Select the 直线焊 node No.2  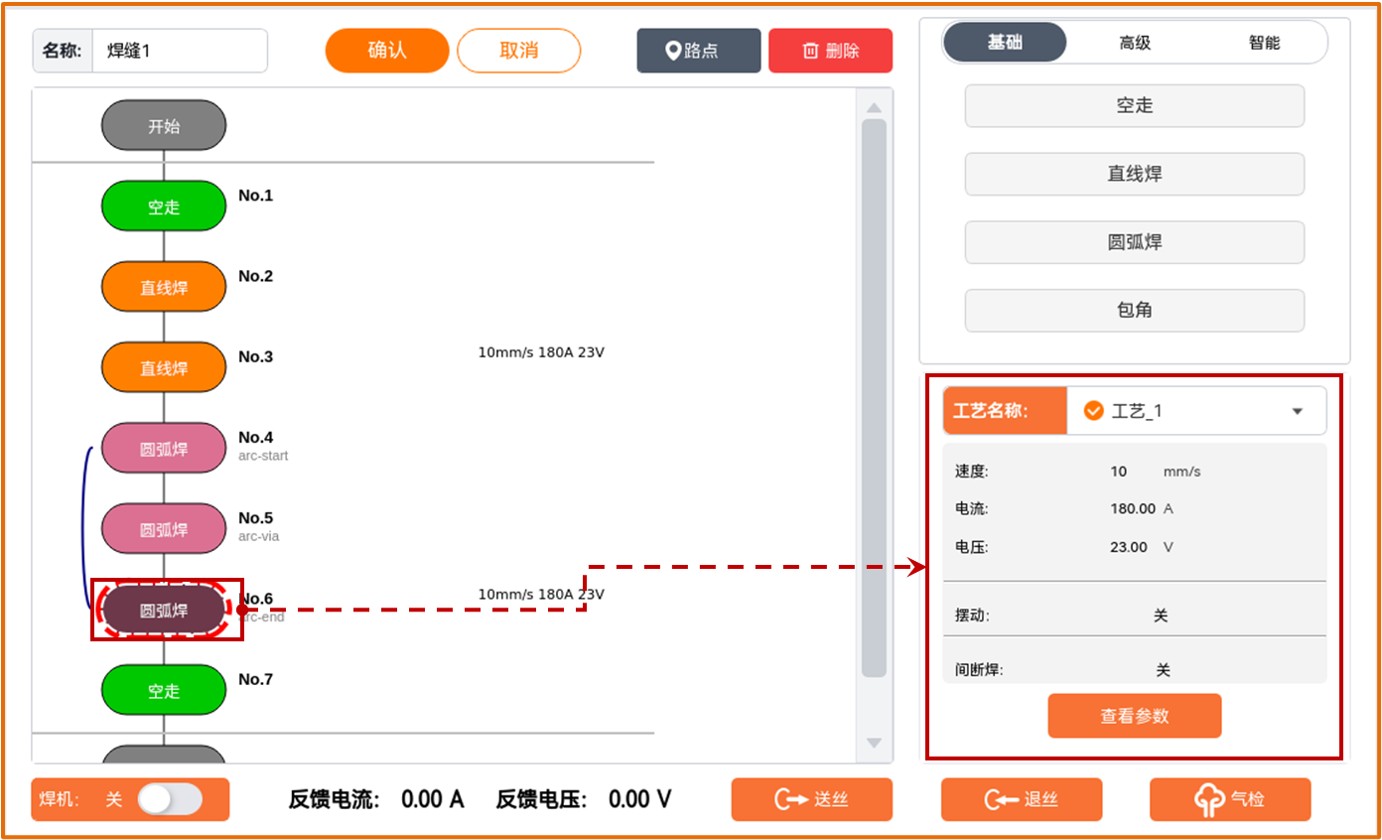164,287
